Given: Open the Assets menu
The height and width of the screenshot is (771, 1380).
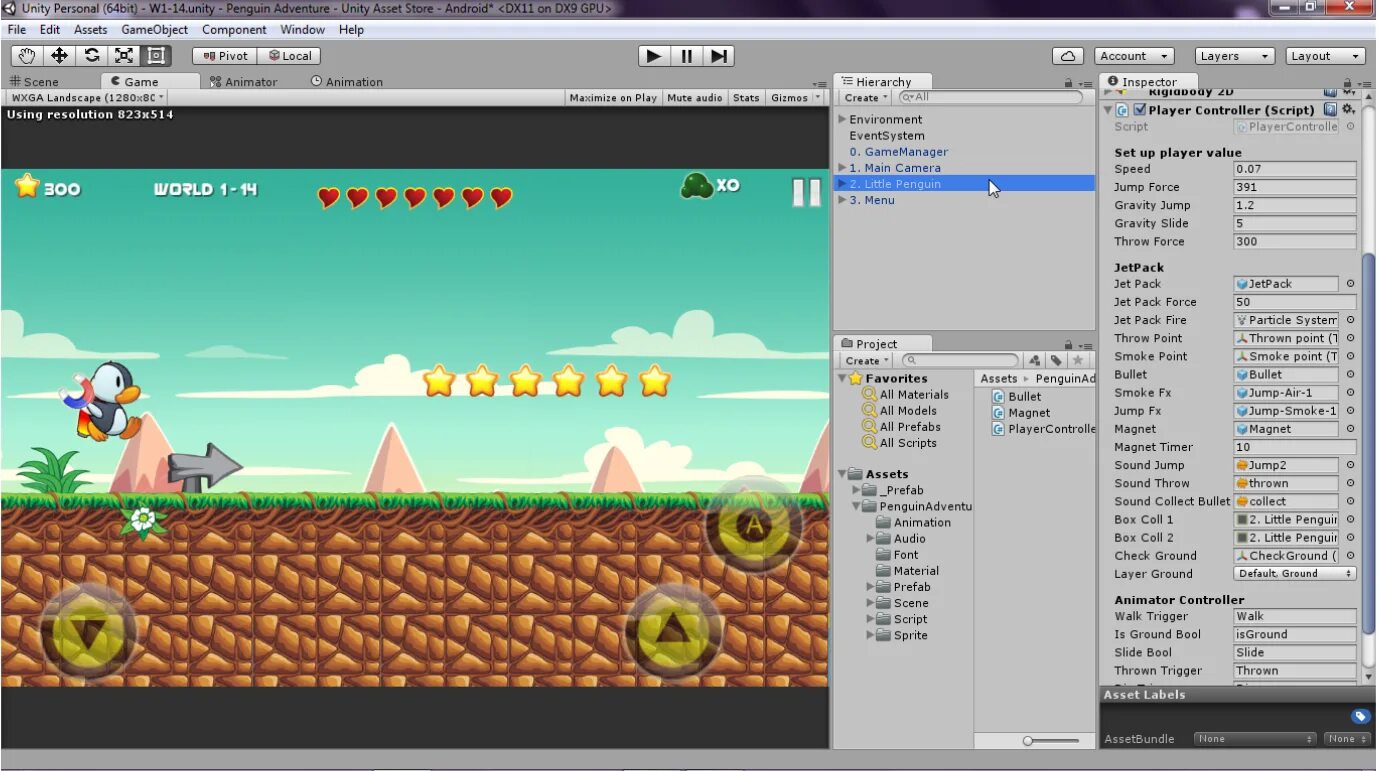Looking at the screenshot, I should pyautogui.click(x=90, y=30).
